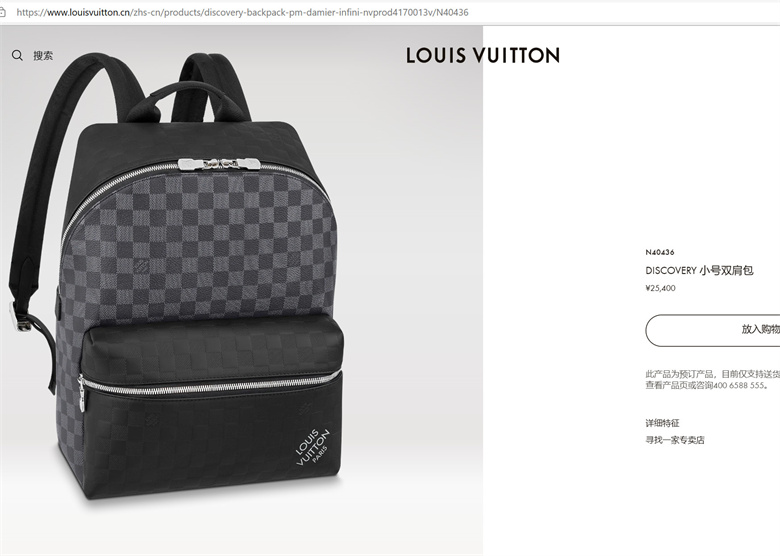This screenshot has height=556, width=780.
Task: Click the 400 6588 555 phone number
Action: [739, 385]
